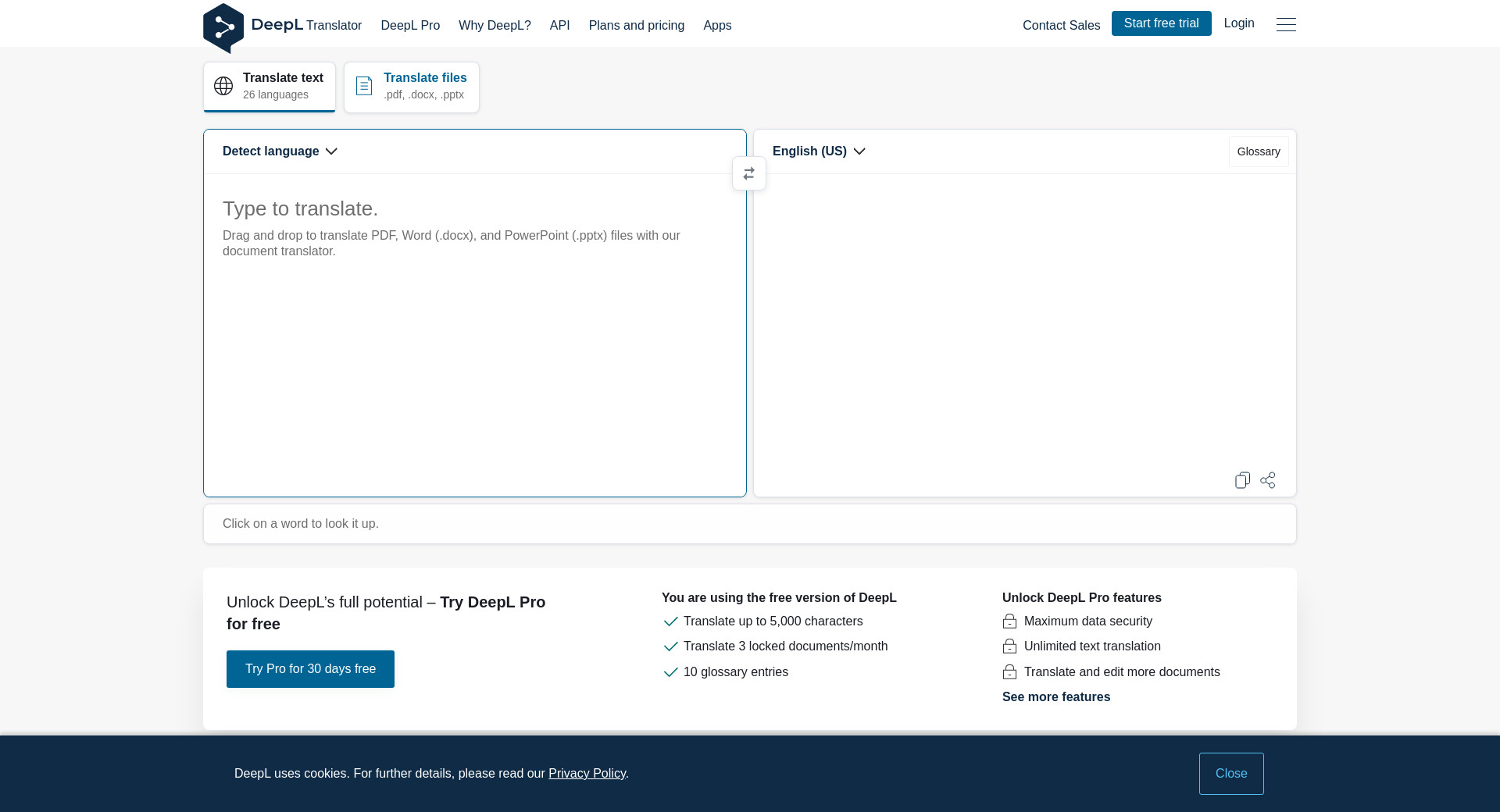Close the cookie notice banner
Viewport: 1500px width, 812px height.
[1230, 774]
